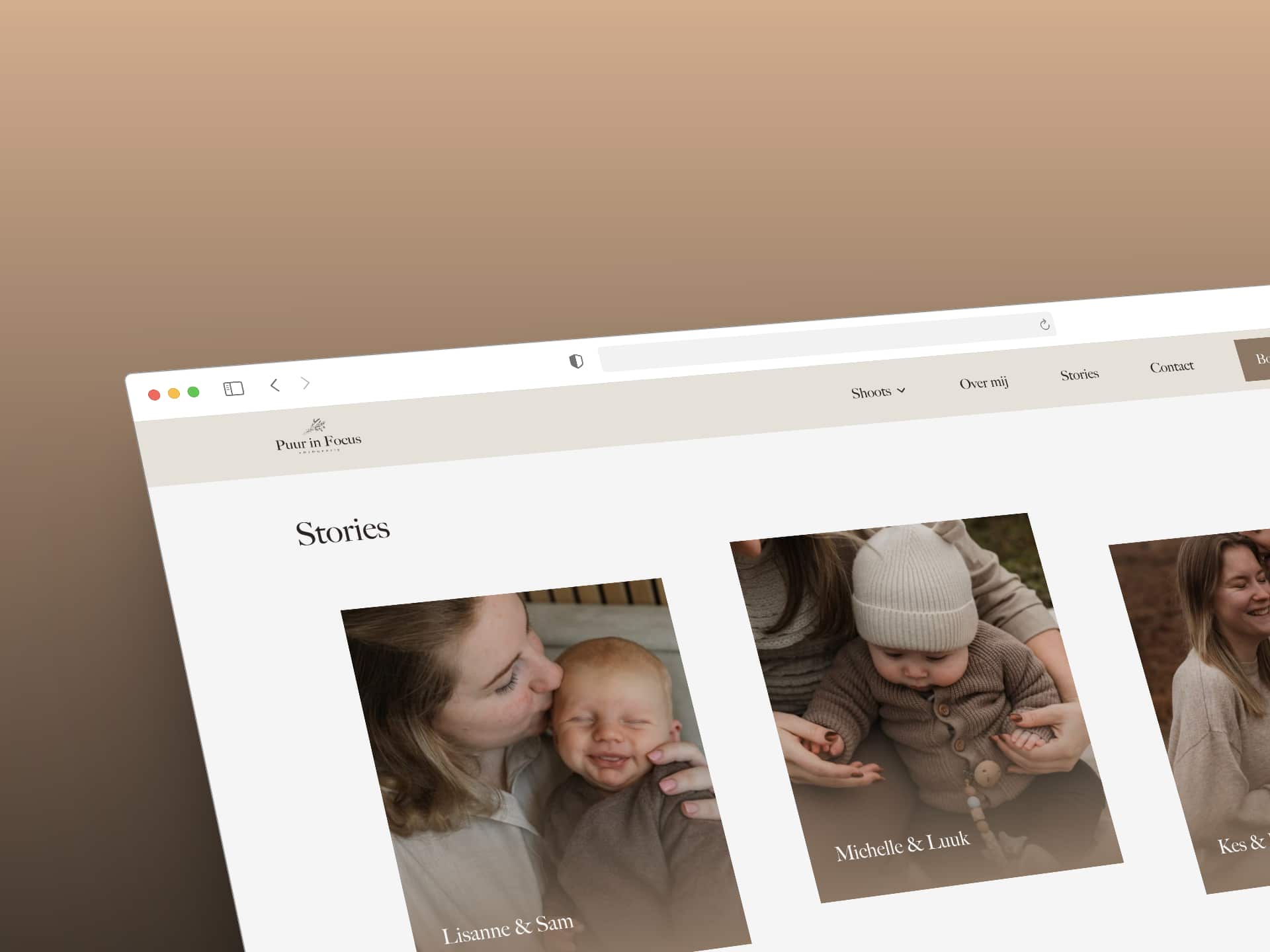This screenshot has height=952, width=1270.
Task: Click the browser address bar
Action: pos(827,342)
